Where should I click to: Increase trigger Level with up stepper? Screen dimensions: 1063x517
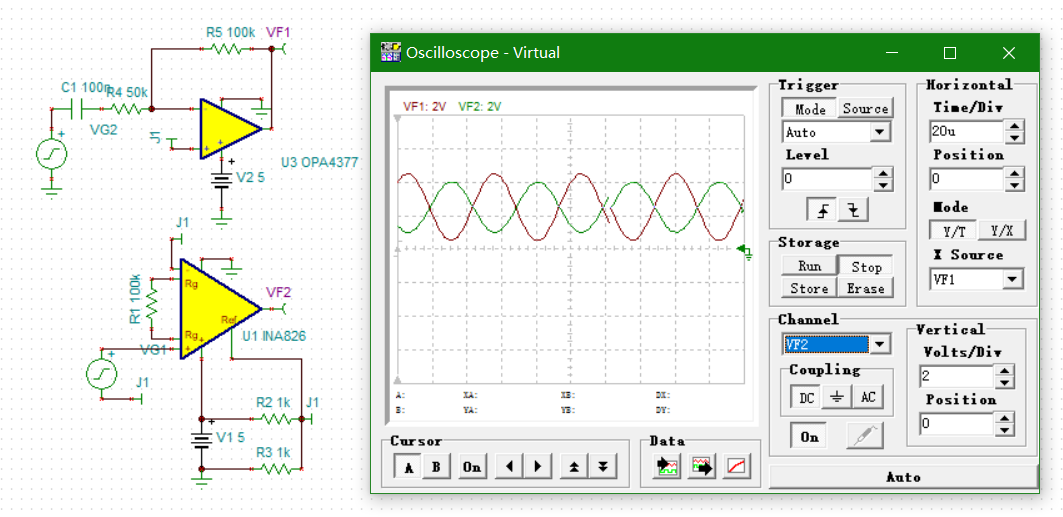click(x=883, y=173)
